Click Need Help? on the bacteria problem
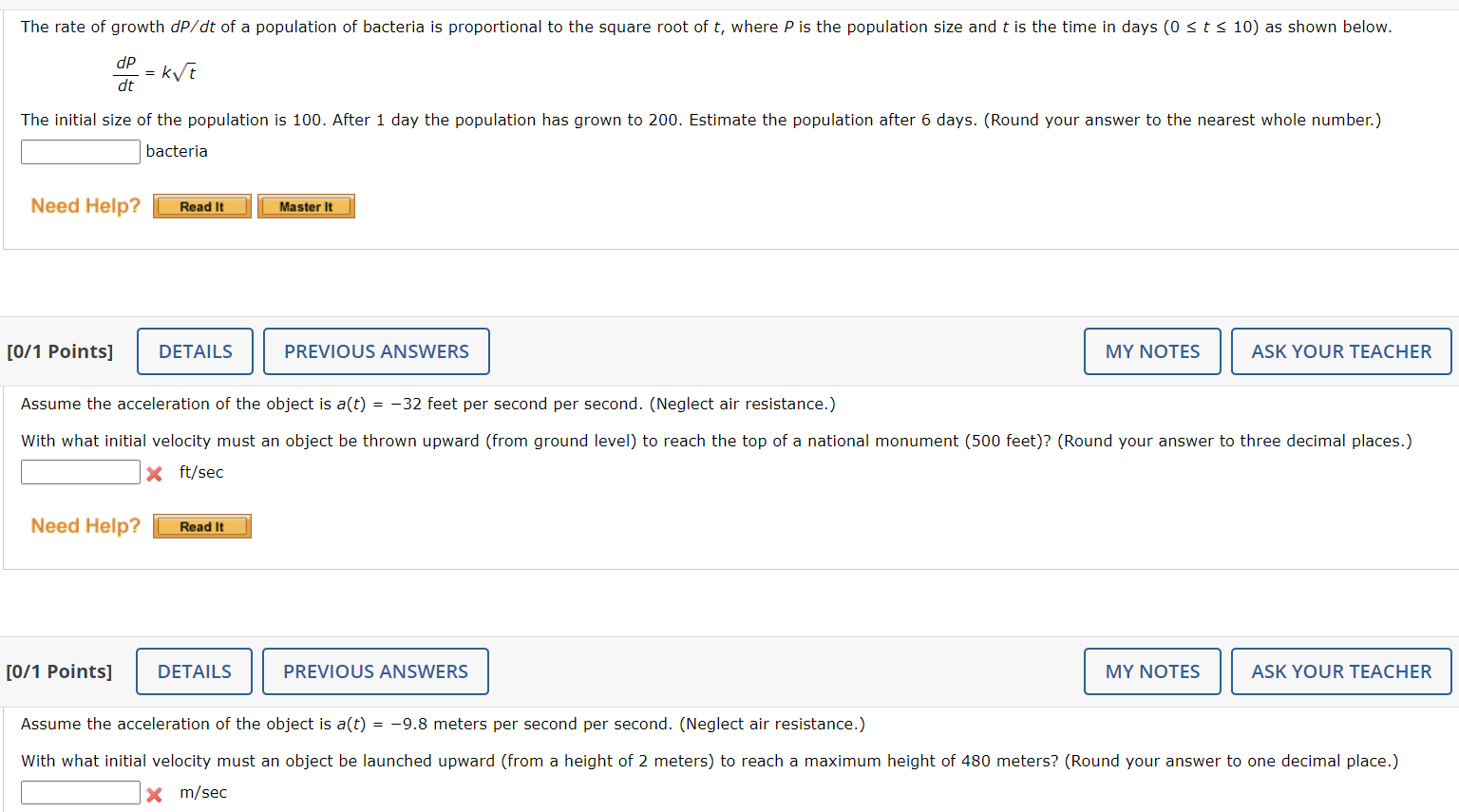Viewport: 1459px width, 812px height. tap(85, 206)
